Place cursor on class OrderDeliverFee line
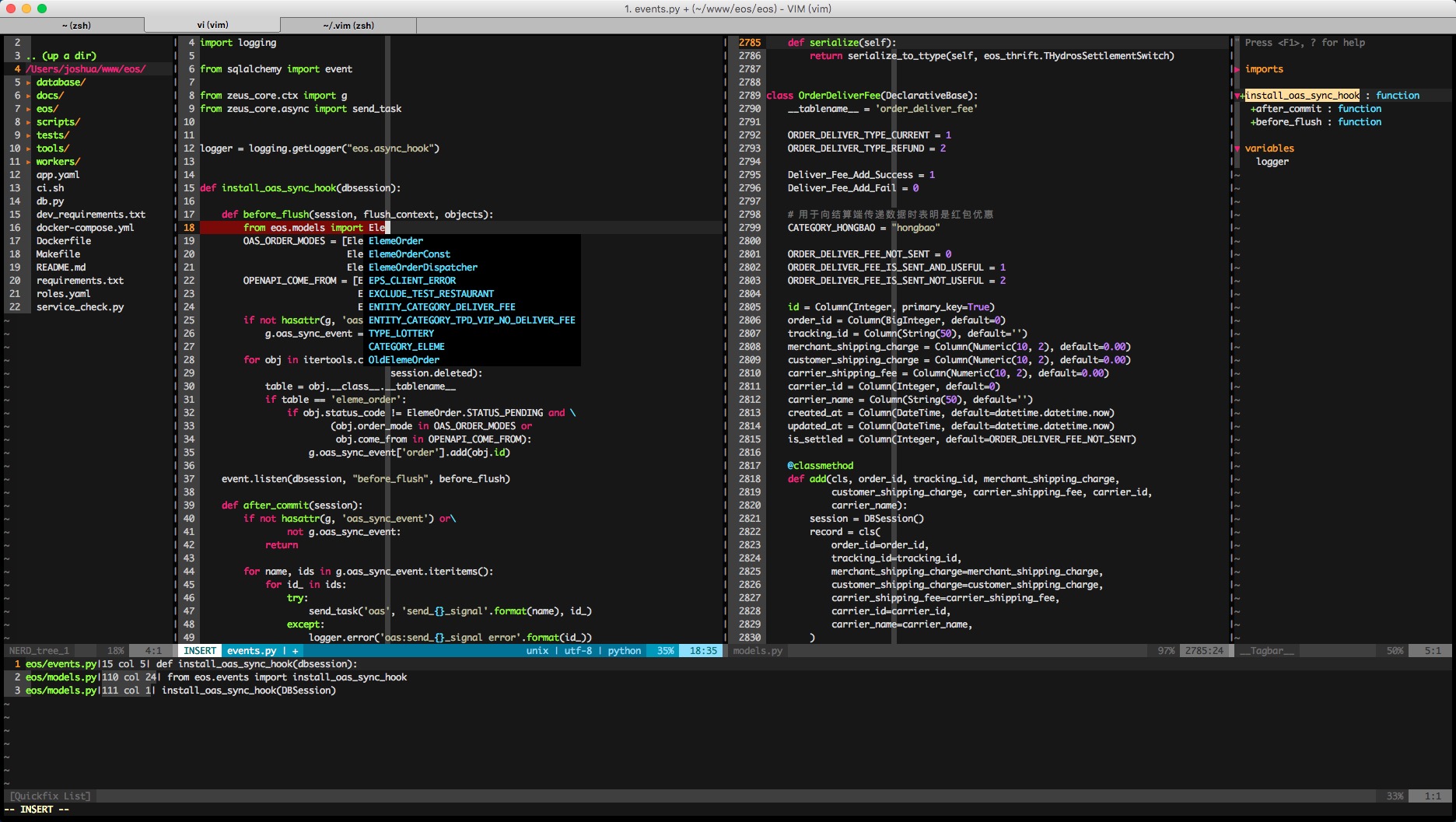 click(x=872, y=96)
